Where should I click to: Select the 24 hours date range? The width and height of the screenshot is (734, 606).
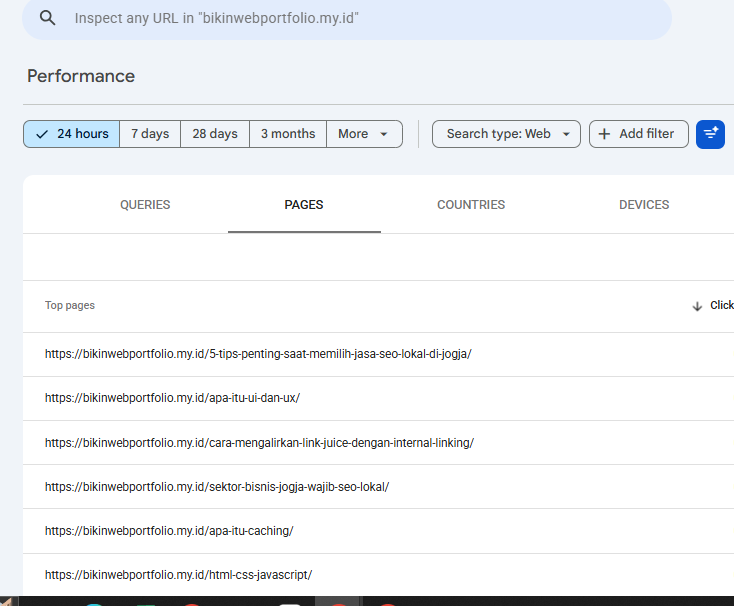click(x=72, y=134)
